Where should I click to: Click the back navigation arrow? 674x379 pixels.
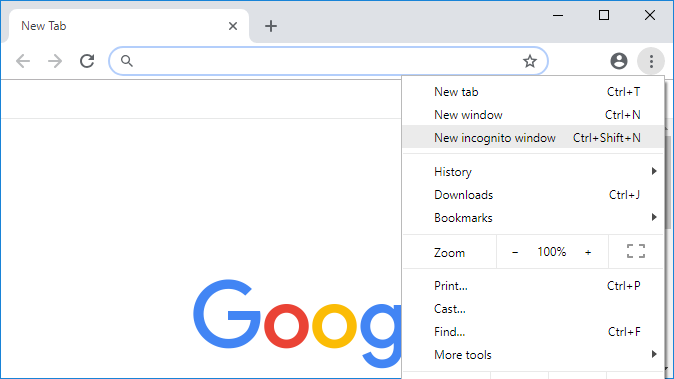point(23,61)
